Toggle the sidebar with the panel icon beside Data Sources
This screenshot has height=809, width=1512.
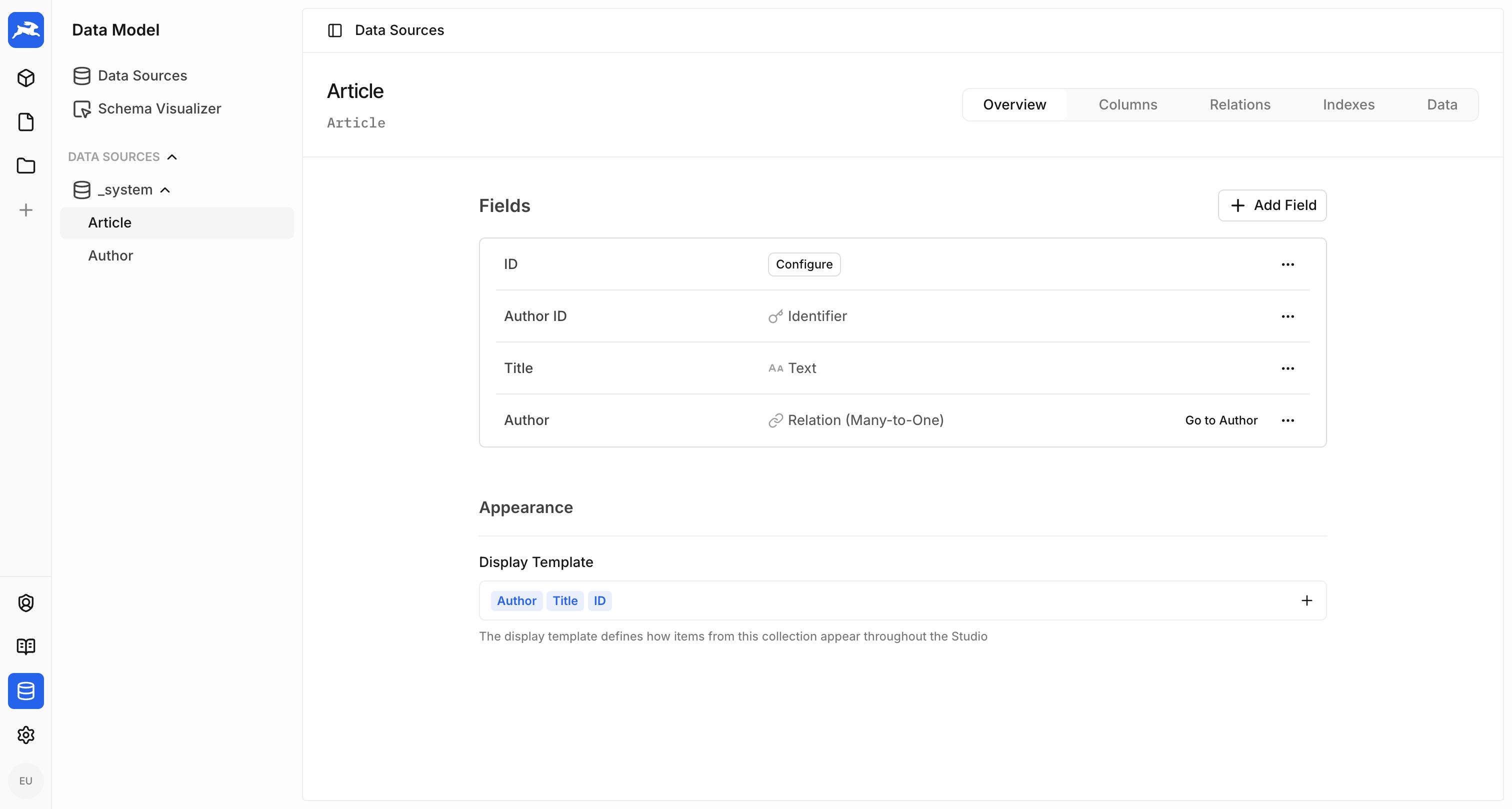(334, 30)
